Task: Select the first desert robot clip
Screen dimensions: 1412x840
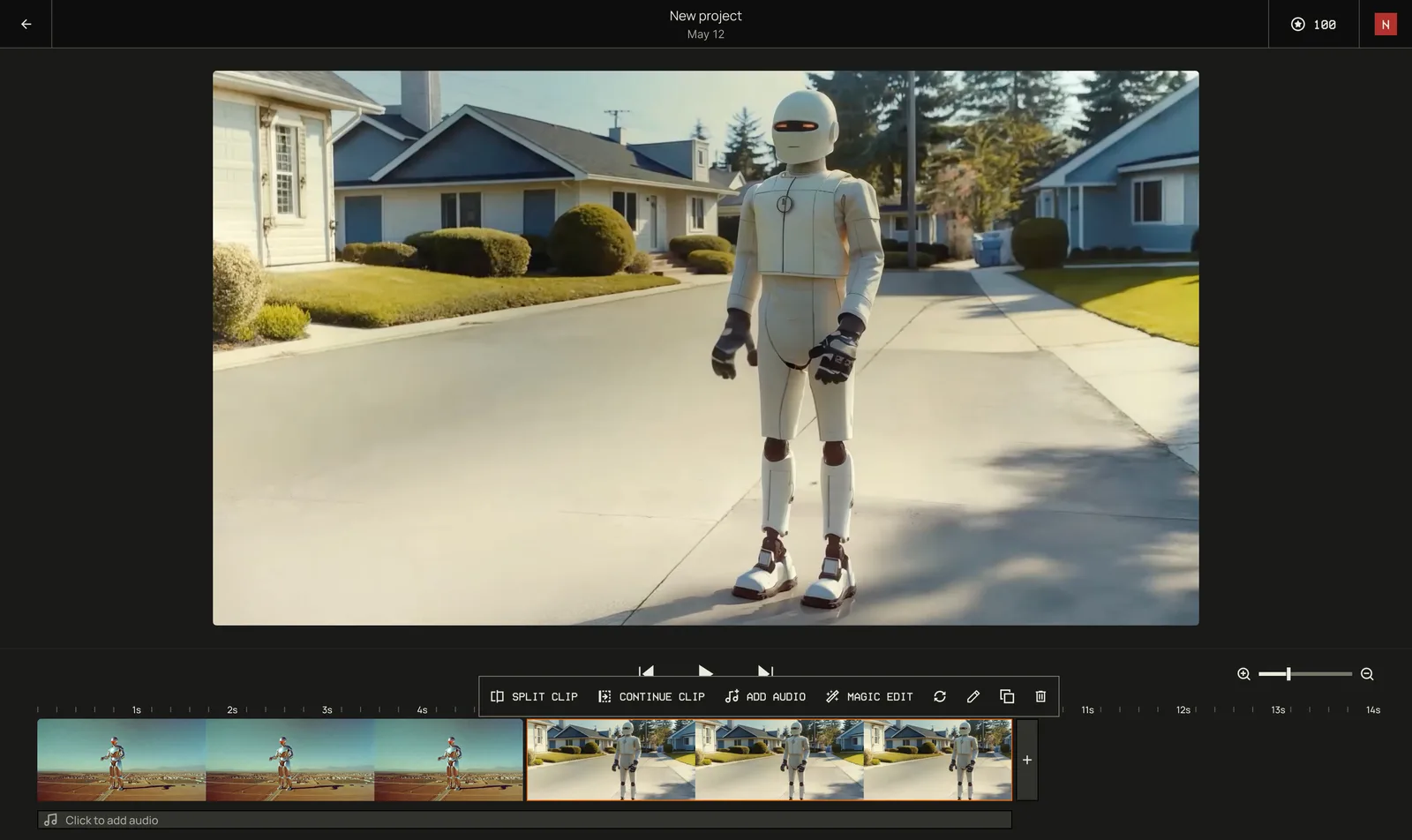Action: tap(281, 760)
